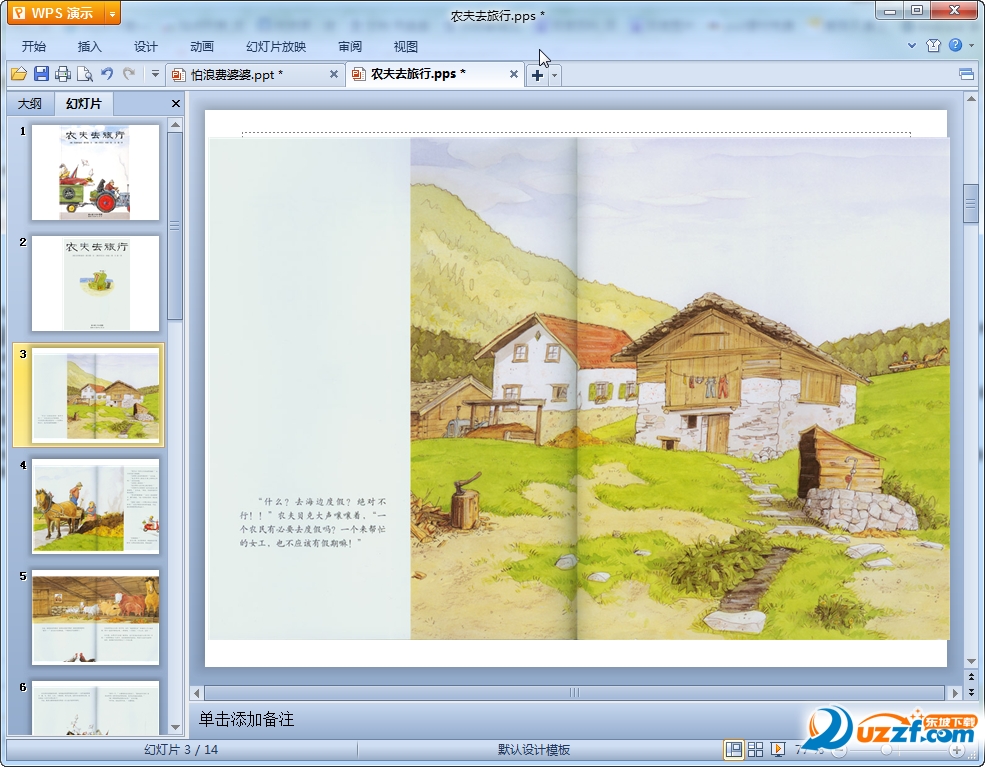
Task: Select slide 4 horse plowing thumbnail
Action: coord(95,506)
